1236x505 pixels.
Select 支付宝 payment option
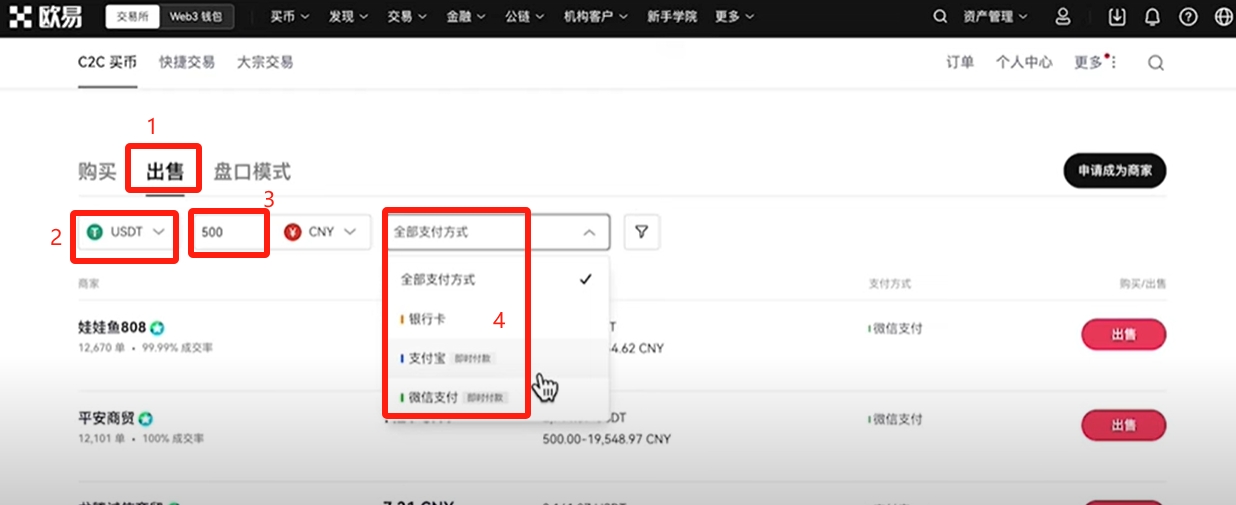point(497,358)
